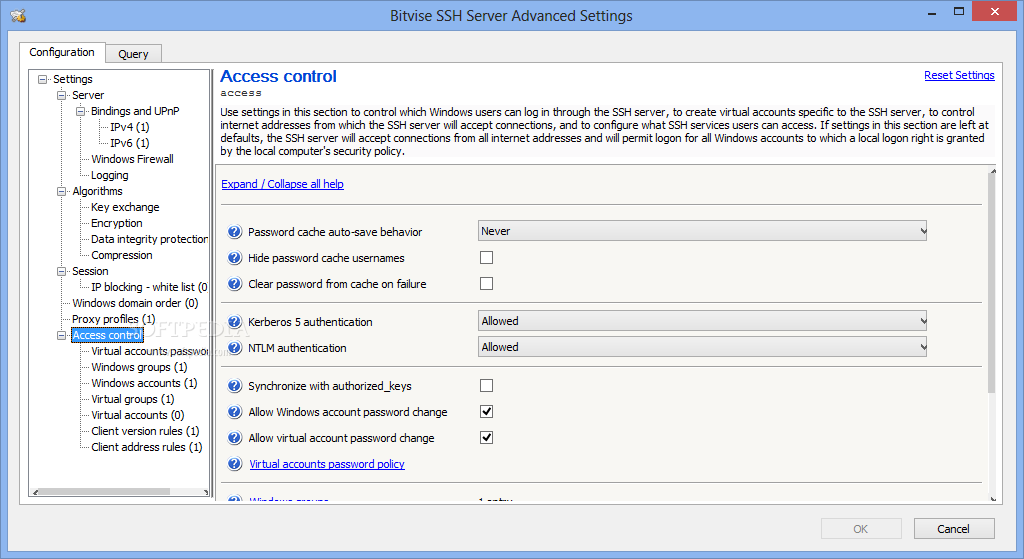Select Proxy profiles (1) tree item
This screenshot has width=1024, height=559.
pyautogui.click(x=114, y=319)
